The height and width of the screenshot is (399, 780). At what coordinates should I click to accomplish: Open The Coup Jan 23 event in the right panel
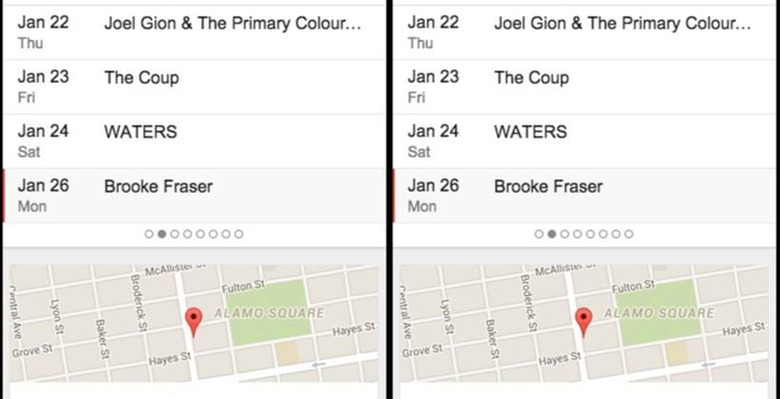(585, 87)
